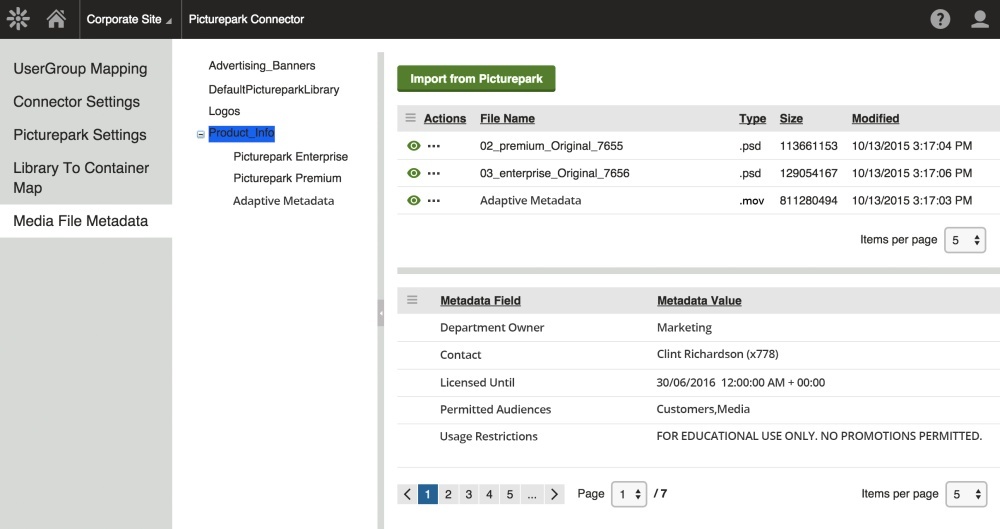Show more page numbers with ellipsis
This screenshot has width=1000, height=529.
pyautogui.click(x=531, y=494)
